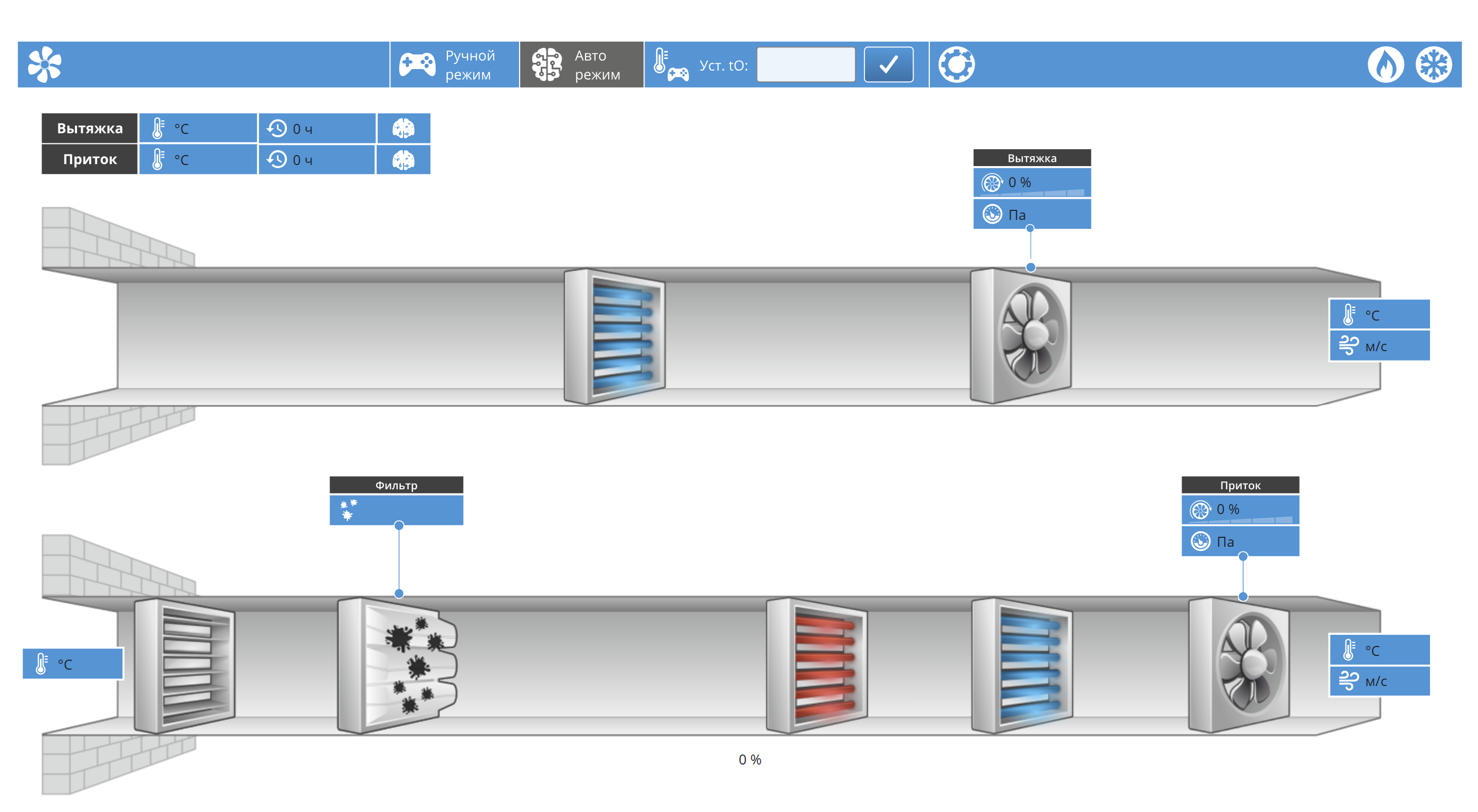
Task: Click the Приток row label in table
Action: point(90,159)
